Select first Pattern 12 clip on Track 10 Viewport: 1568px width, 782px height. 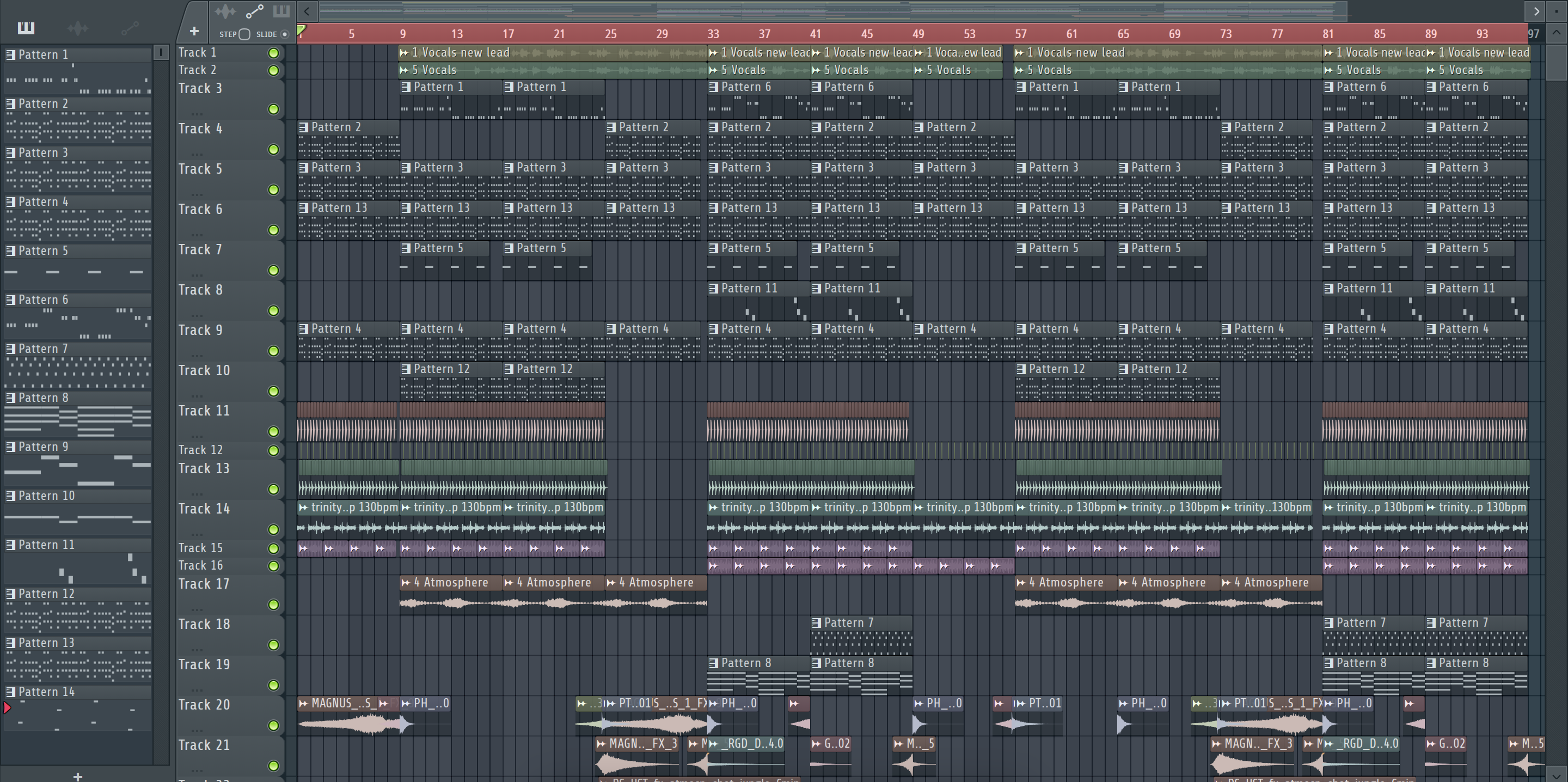tap(451, 381)
